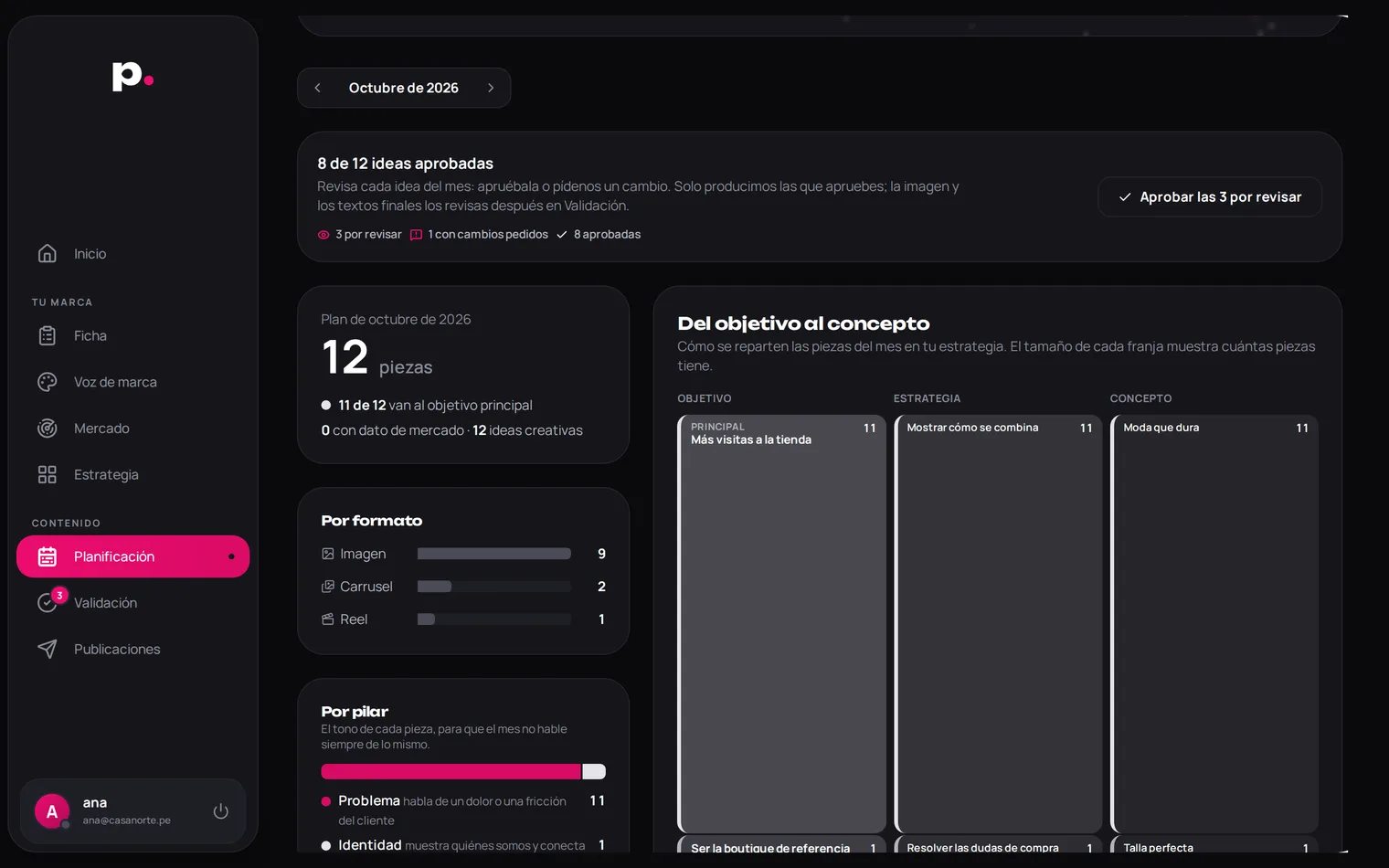Go to Estrategia

[x=133, y=474]
